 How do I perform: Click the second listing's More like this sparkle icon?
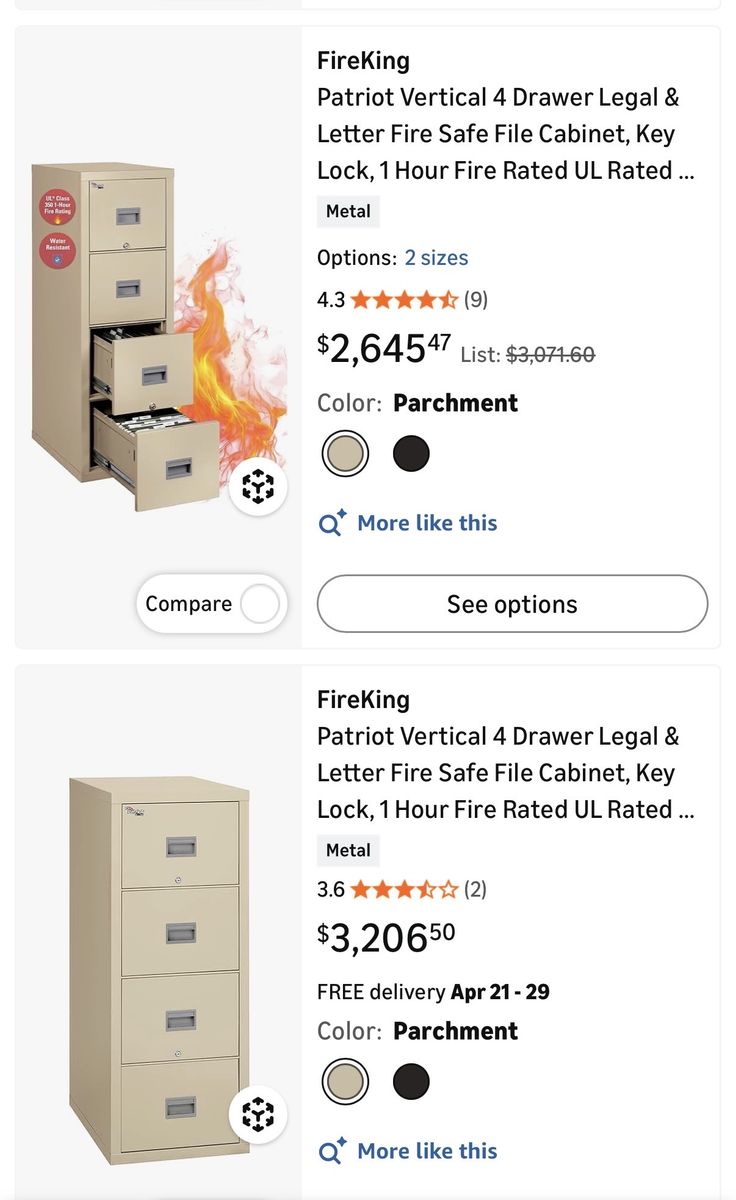click(332, 1151)
